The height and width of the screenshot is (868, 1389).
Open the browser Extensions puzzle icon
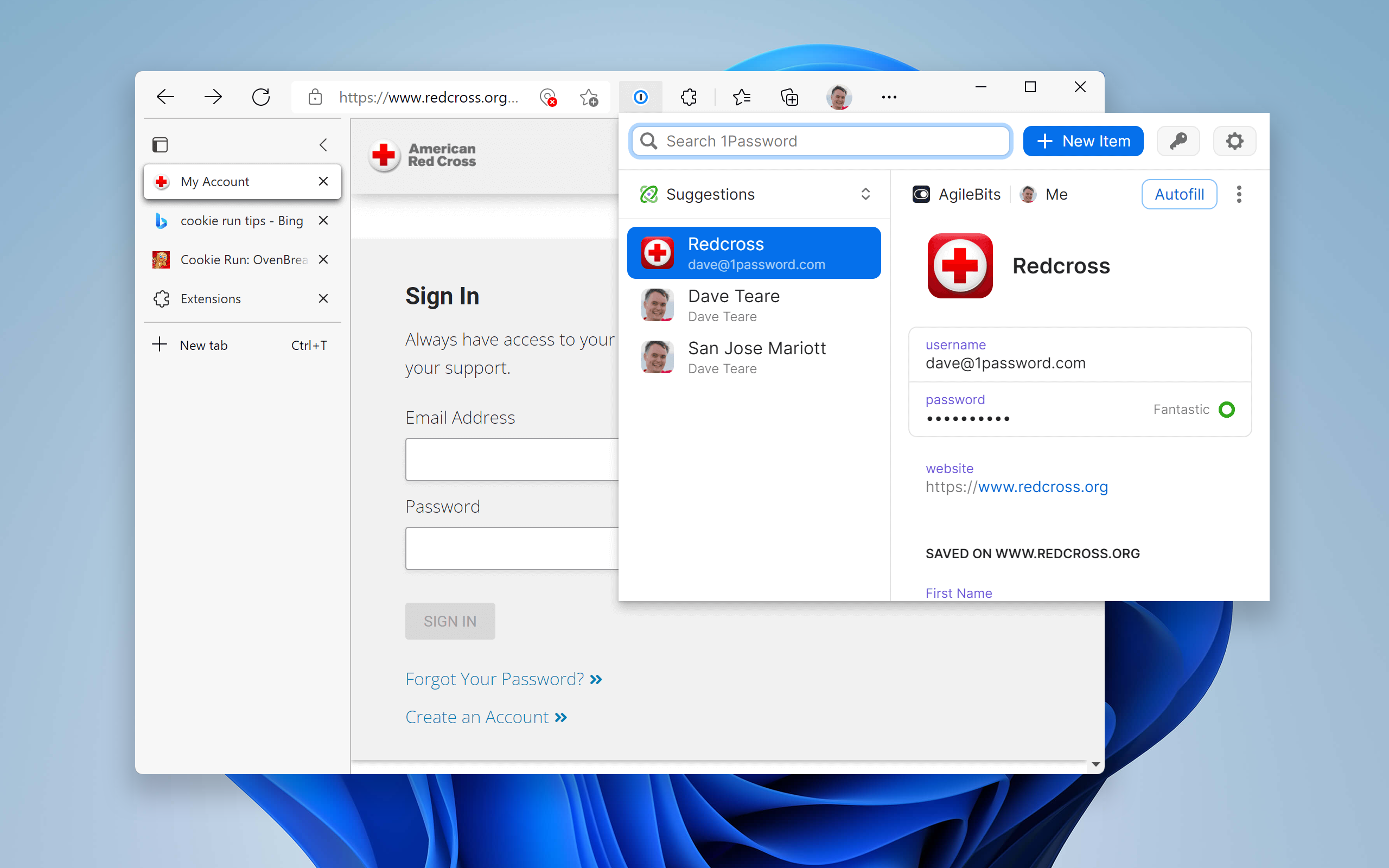coord(688,97)
